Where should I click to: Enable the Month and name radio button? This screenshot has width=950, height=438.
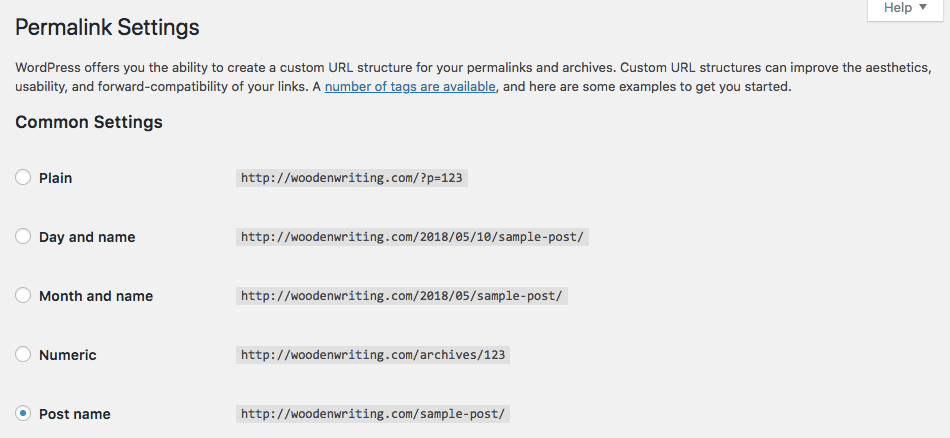(x=23, y=296)
